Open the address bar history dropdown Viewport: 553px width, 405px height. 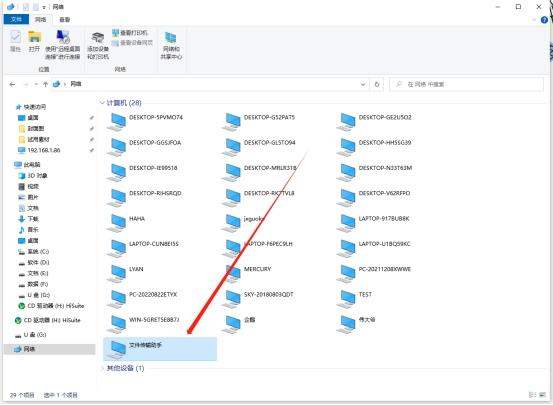(363, 84)
